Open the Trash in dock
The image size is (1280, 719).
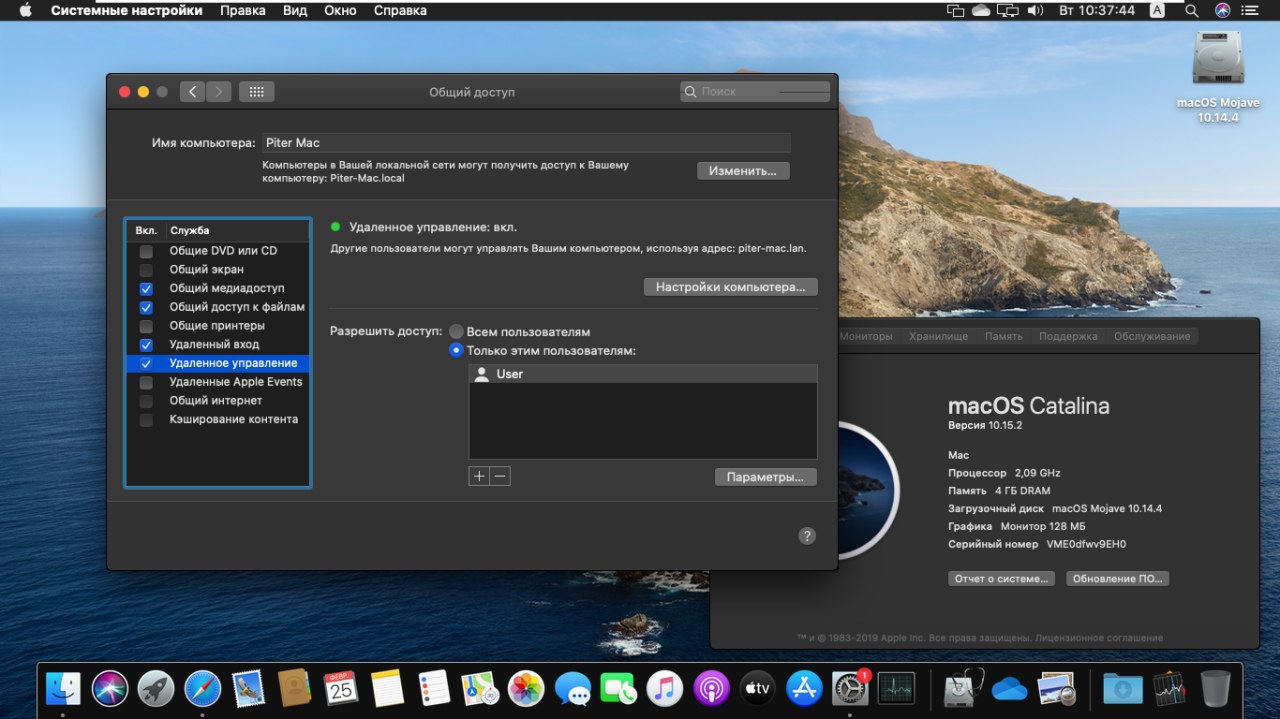[x=1216, y=688]
